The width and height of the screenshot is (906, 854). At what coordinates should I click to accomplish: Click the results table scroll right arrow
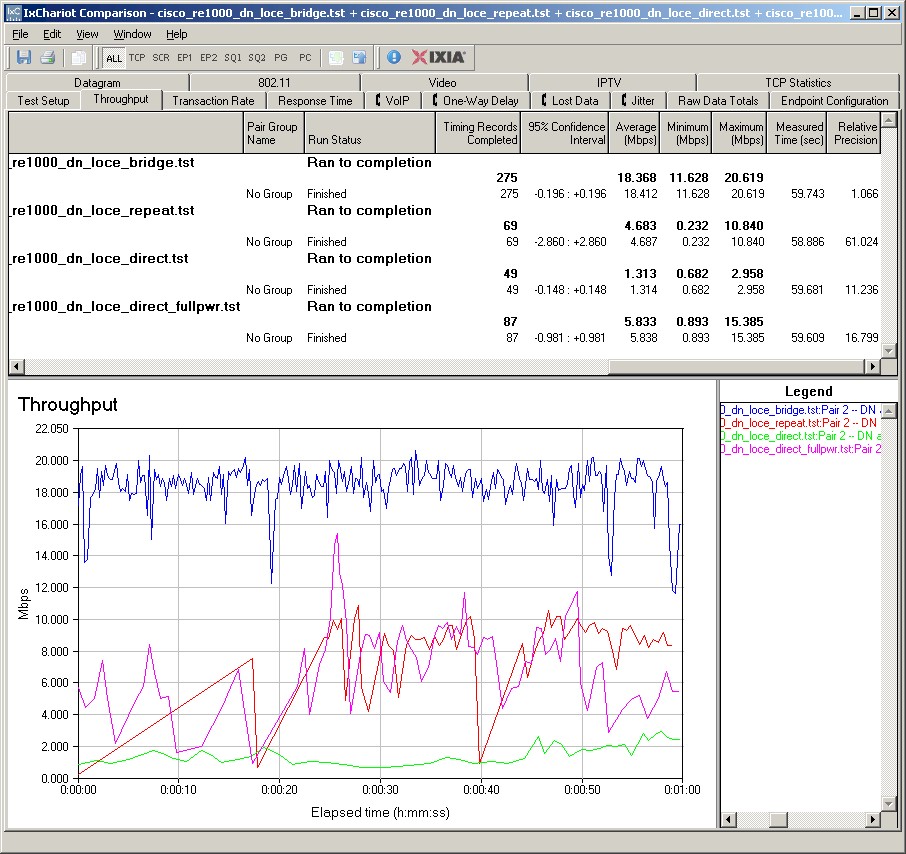tap(872, 366)
